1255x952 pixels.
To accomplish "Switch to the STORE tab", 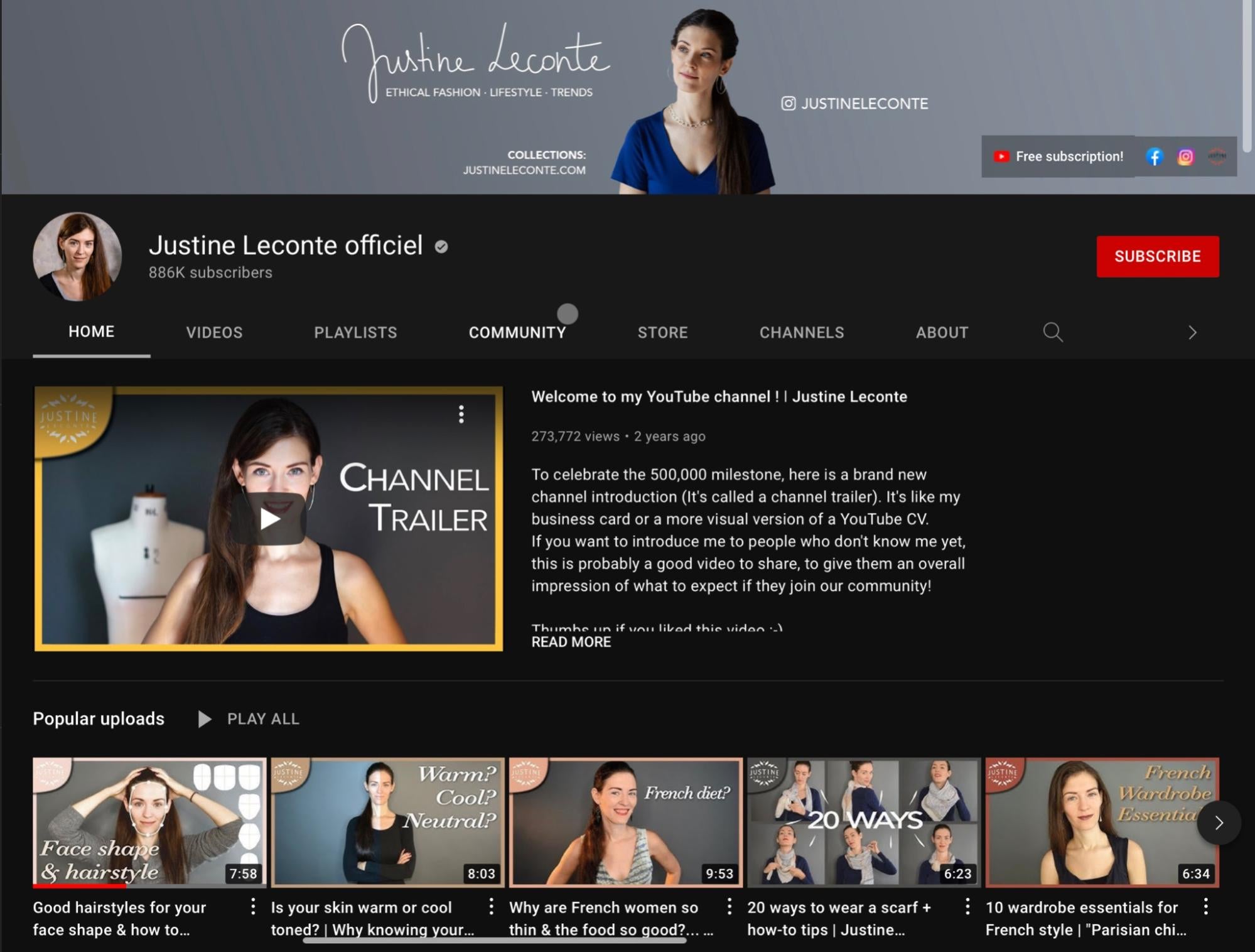I will coord(663,332).
